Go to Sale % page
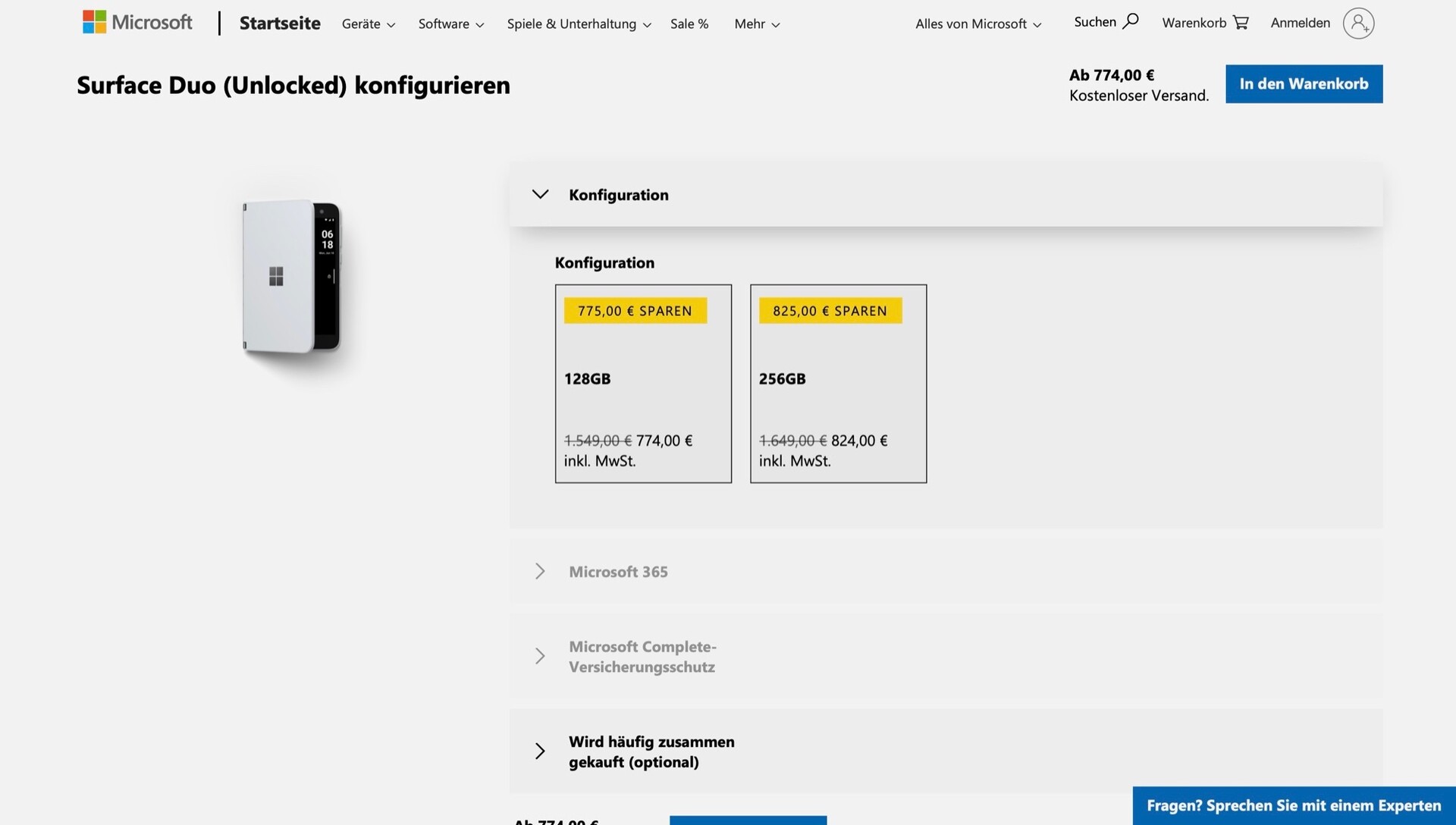This screenshot has width=1456, height=825. (689, 24)
